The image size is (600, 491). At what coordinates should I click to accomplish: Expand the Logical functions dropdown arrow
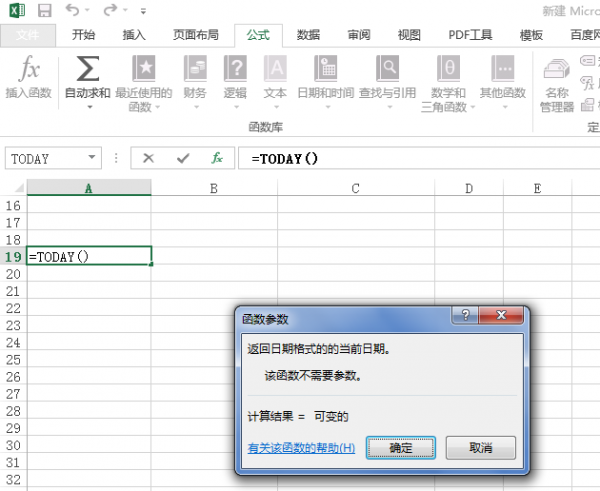236,108
